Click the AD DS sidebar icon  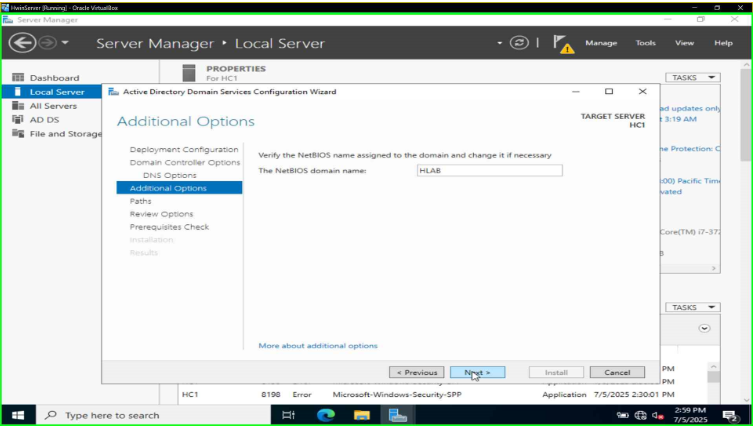(x=18, y=119)
